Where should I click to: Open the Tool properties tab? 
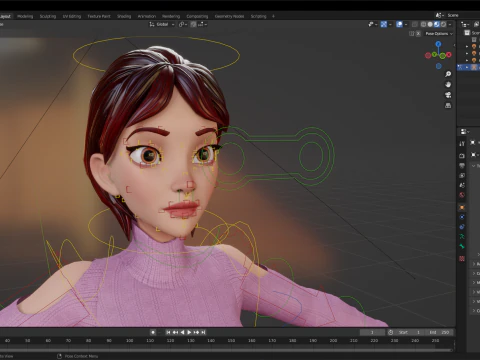tap(462, 144)
